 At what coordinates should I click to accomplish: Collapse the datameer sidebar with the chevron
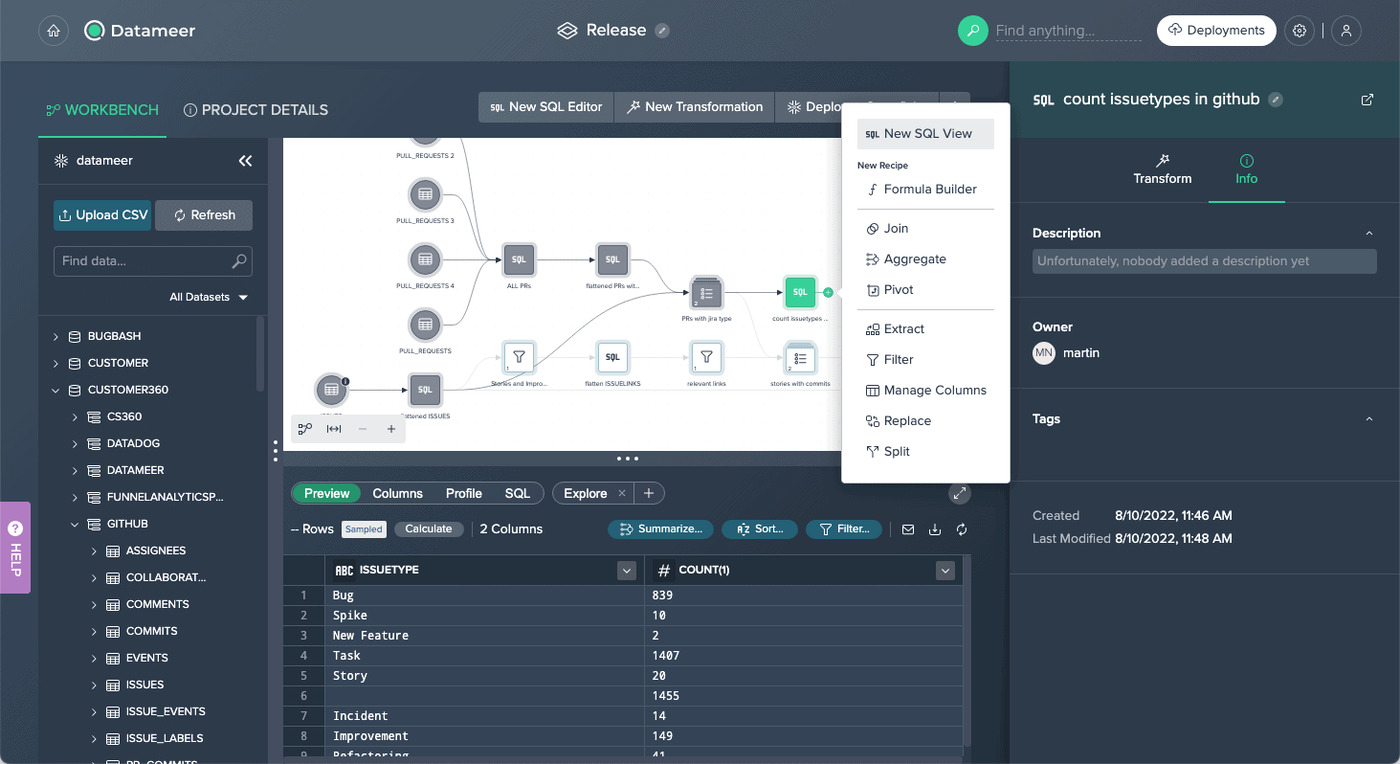pos(246,160)
